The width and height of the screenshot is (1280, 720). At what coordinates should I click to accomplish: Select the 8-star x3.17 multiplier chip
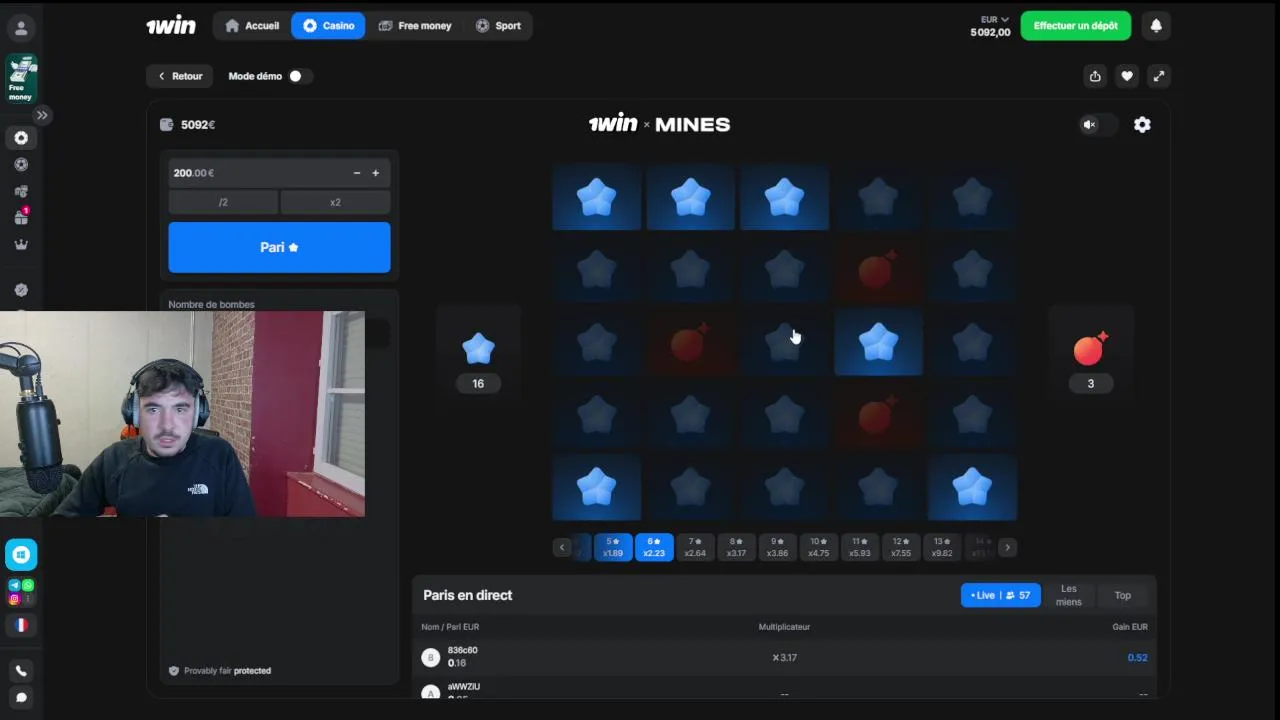click(x=736, y=547)
